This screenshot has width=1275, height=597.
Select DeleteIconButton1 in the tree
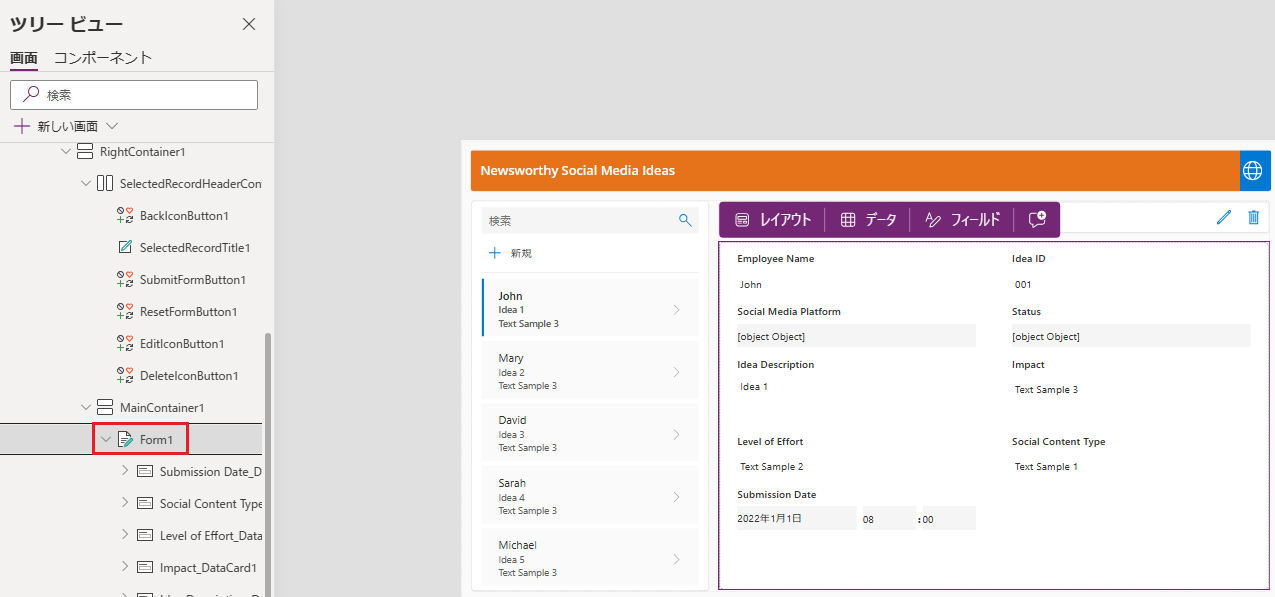189,376
